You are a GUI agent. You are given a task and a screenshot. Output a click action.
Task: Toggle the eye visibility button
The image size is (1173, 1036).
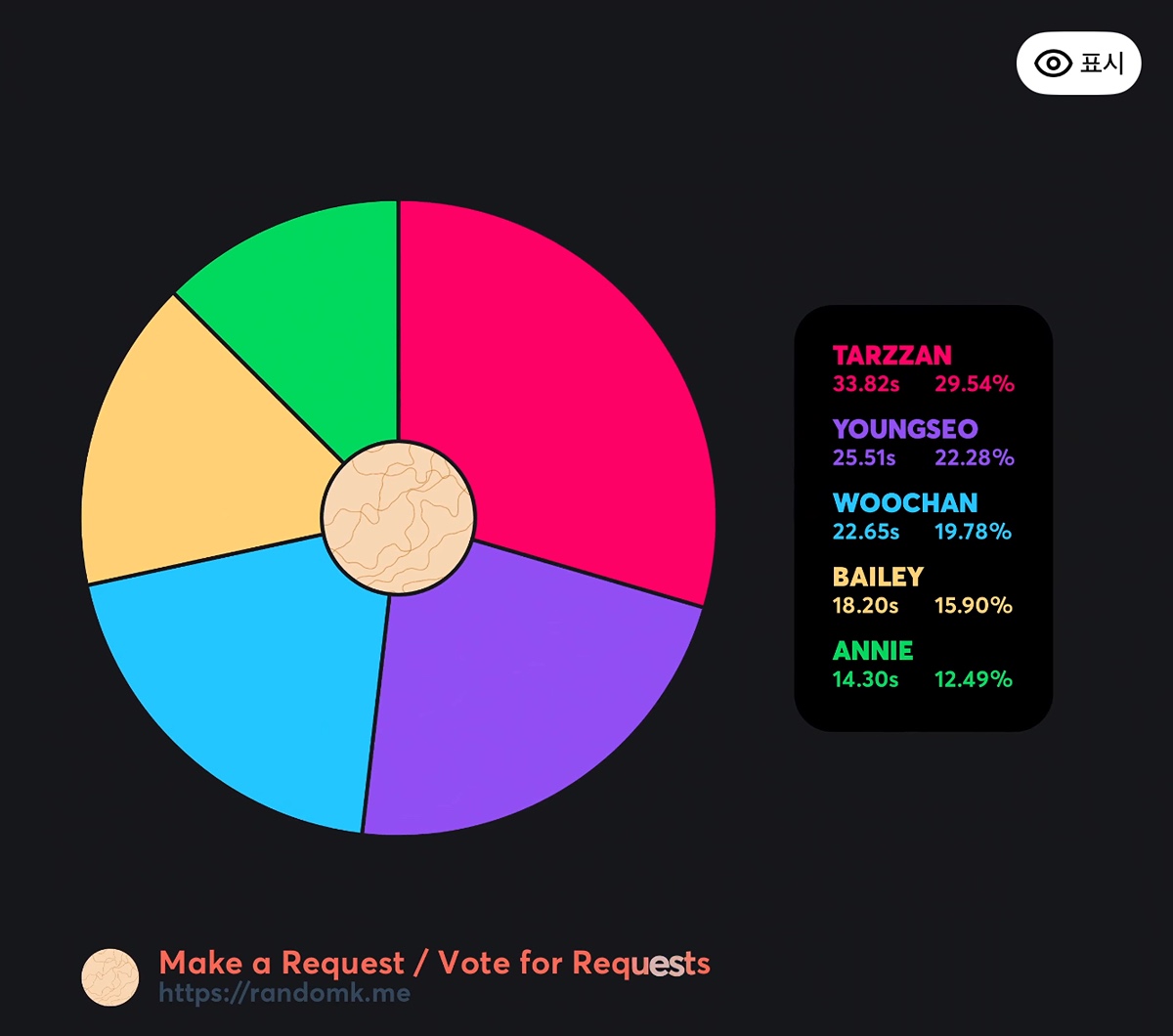[1078, 65]
